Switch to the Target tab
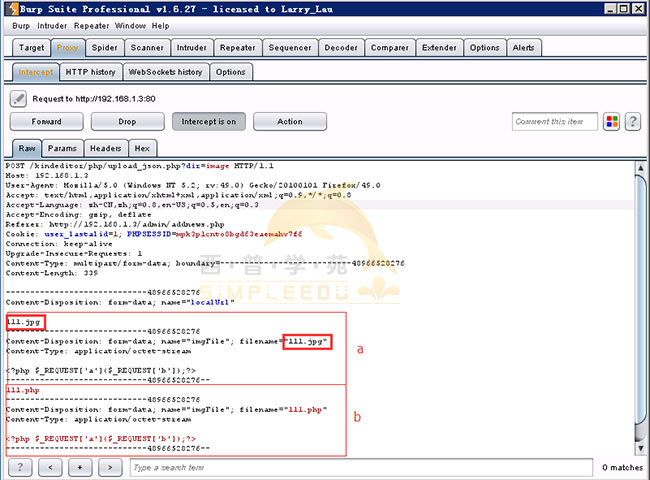 pos(32,48)
